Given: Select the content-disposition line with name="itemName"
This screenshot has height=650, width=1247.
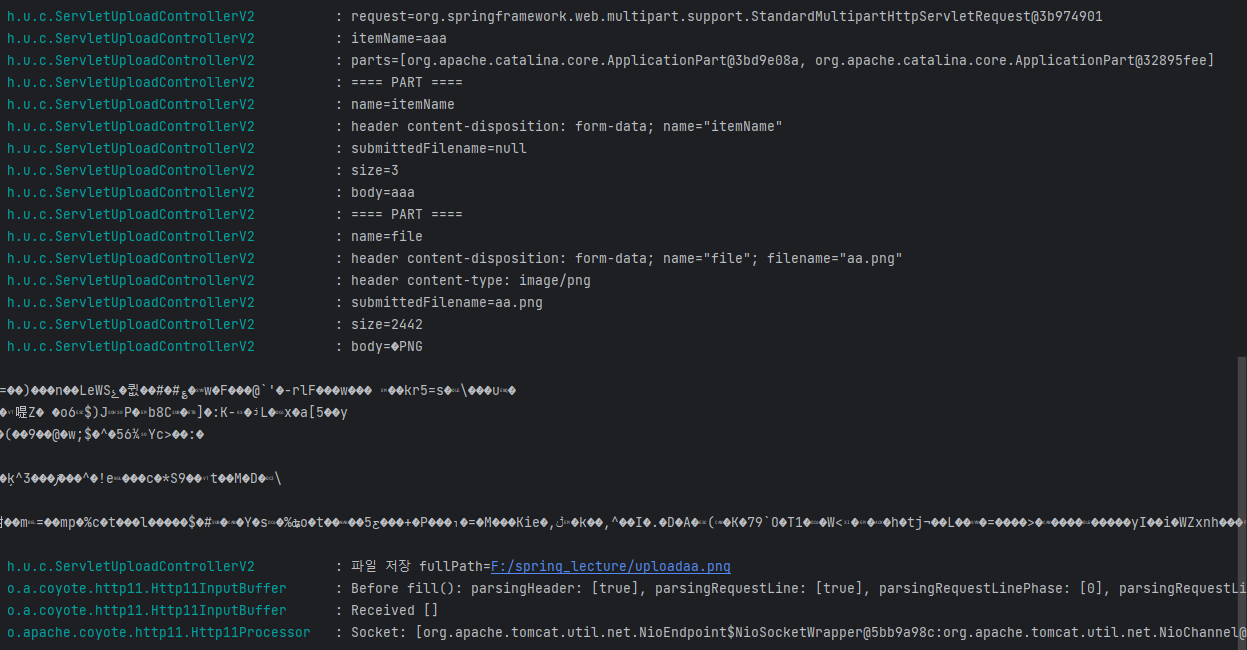Looking at the screenshot, I should (566, 126).
